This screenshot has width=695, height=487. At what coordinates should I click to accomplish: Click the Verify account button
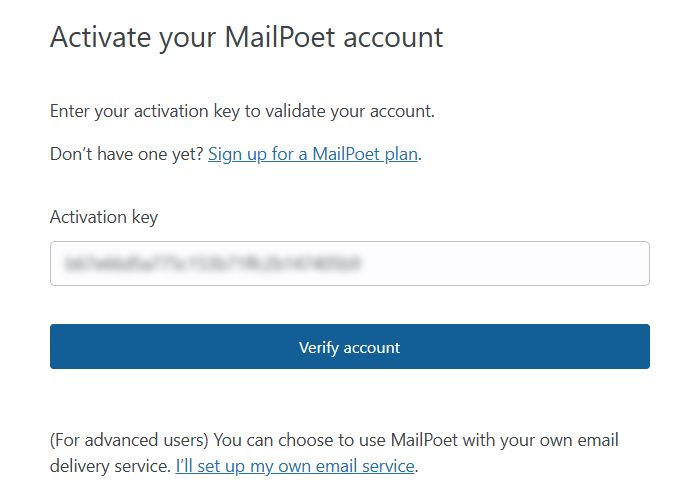349,347
